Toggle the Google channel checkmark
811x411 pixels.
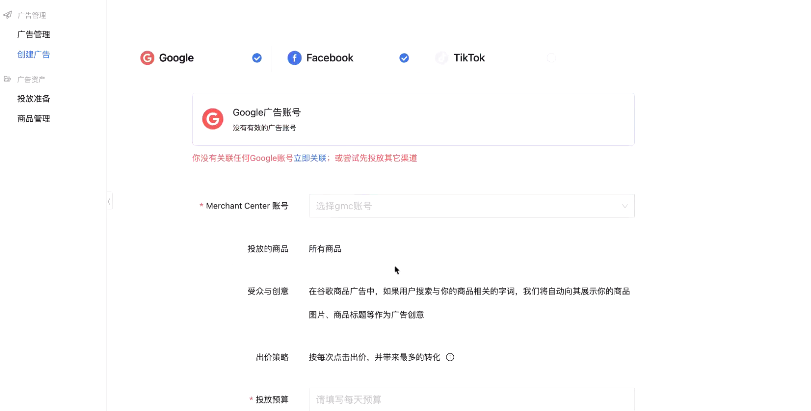click(x=257, y=58)
